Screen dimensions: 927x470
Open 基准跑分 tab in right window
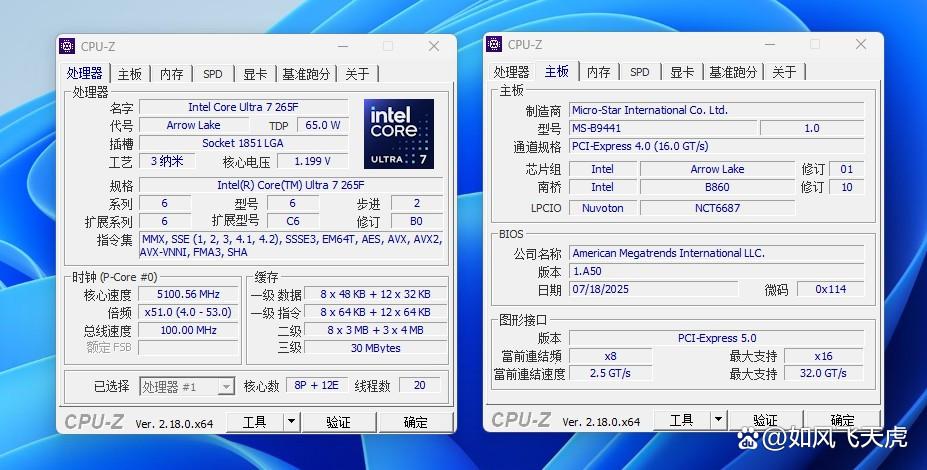[733, 72]
